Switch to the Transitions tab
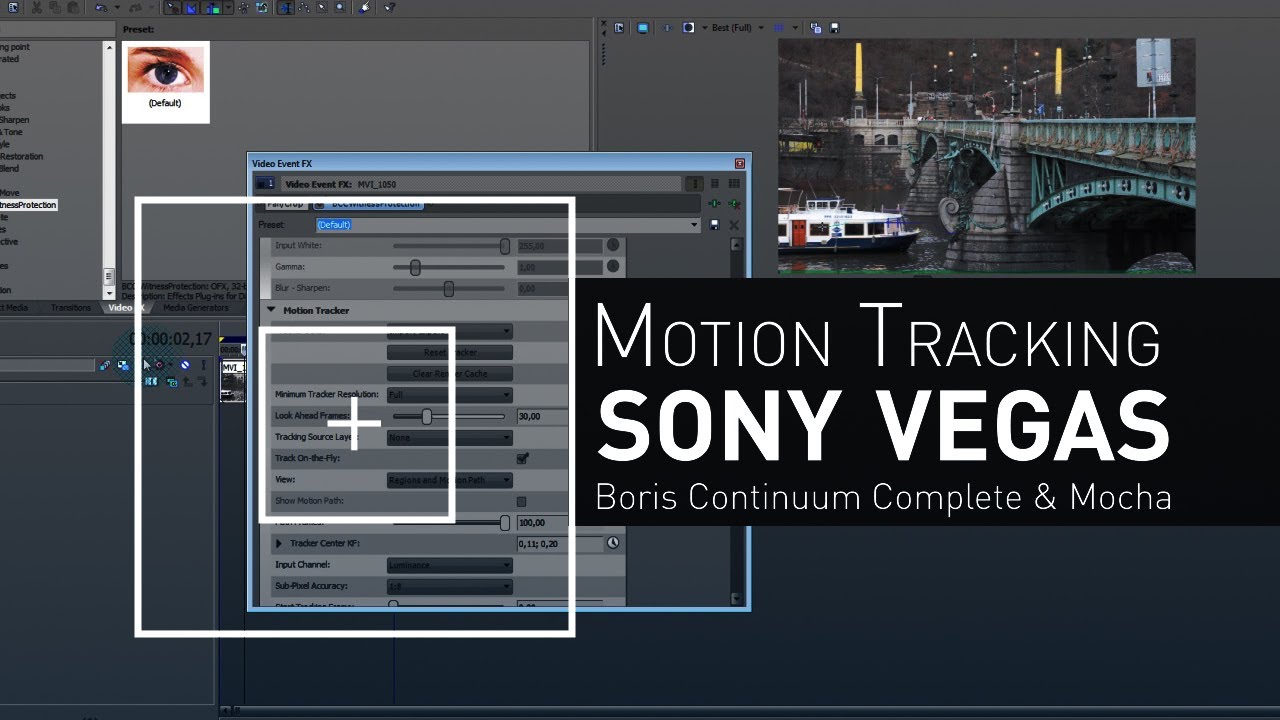Image resolution: width=1280 pixels, height=720 pixels. tap(71, 308)
